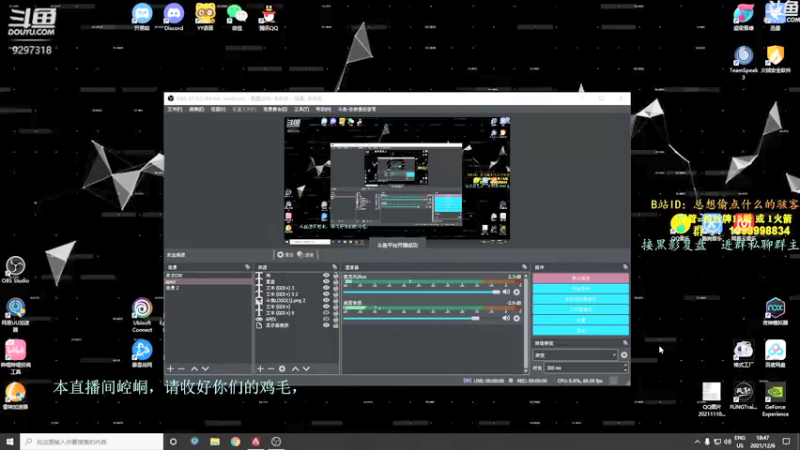The width and height of the screenshot is (800, 450).
Task: Toggle visibility eye of the second source row
Action: pos(326,282)
